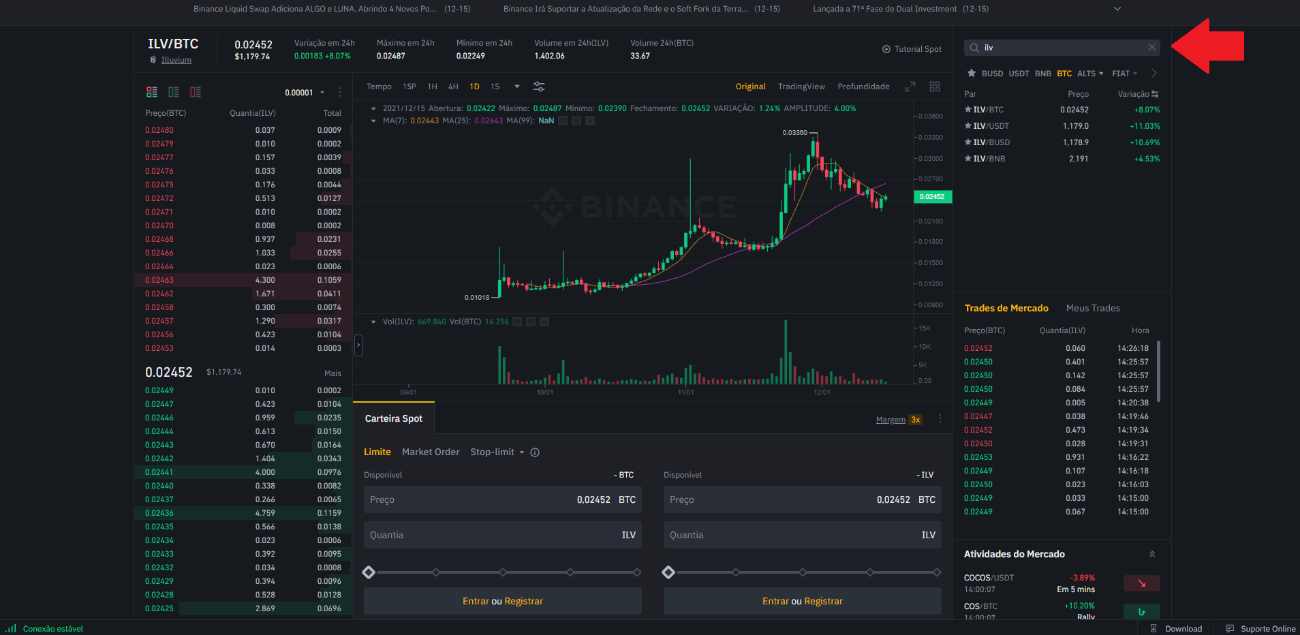This screenshot has height=635, width=1300.
Task: Switch to the TradingView chart tab
Action: coord(801,86)
